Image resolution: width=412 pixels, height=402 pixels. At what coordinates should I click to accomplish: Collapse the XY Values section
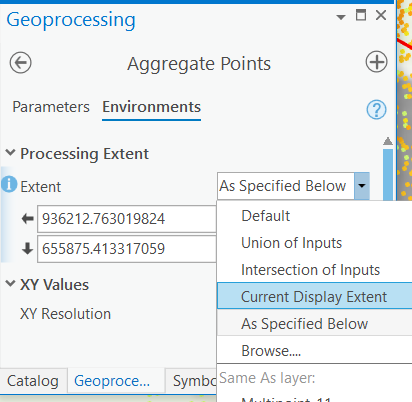click(x=10, y=284)
